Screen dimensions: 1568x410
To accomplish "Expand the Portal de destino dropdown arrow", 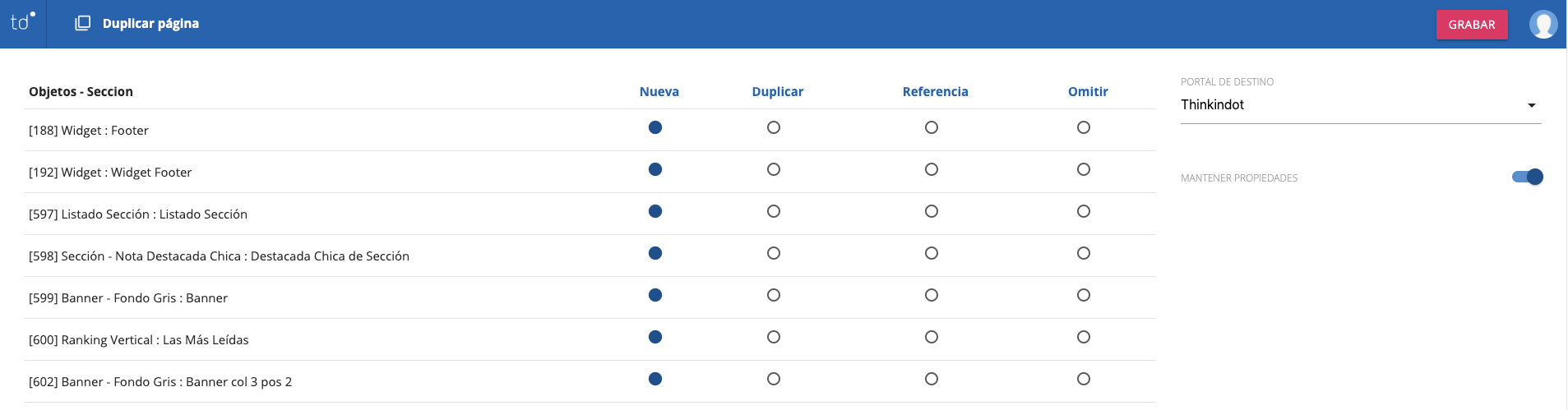I will [x=1531, y=105].
